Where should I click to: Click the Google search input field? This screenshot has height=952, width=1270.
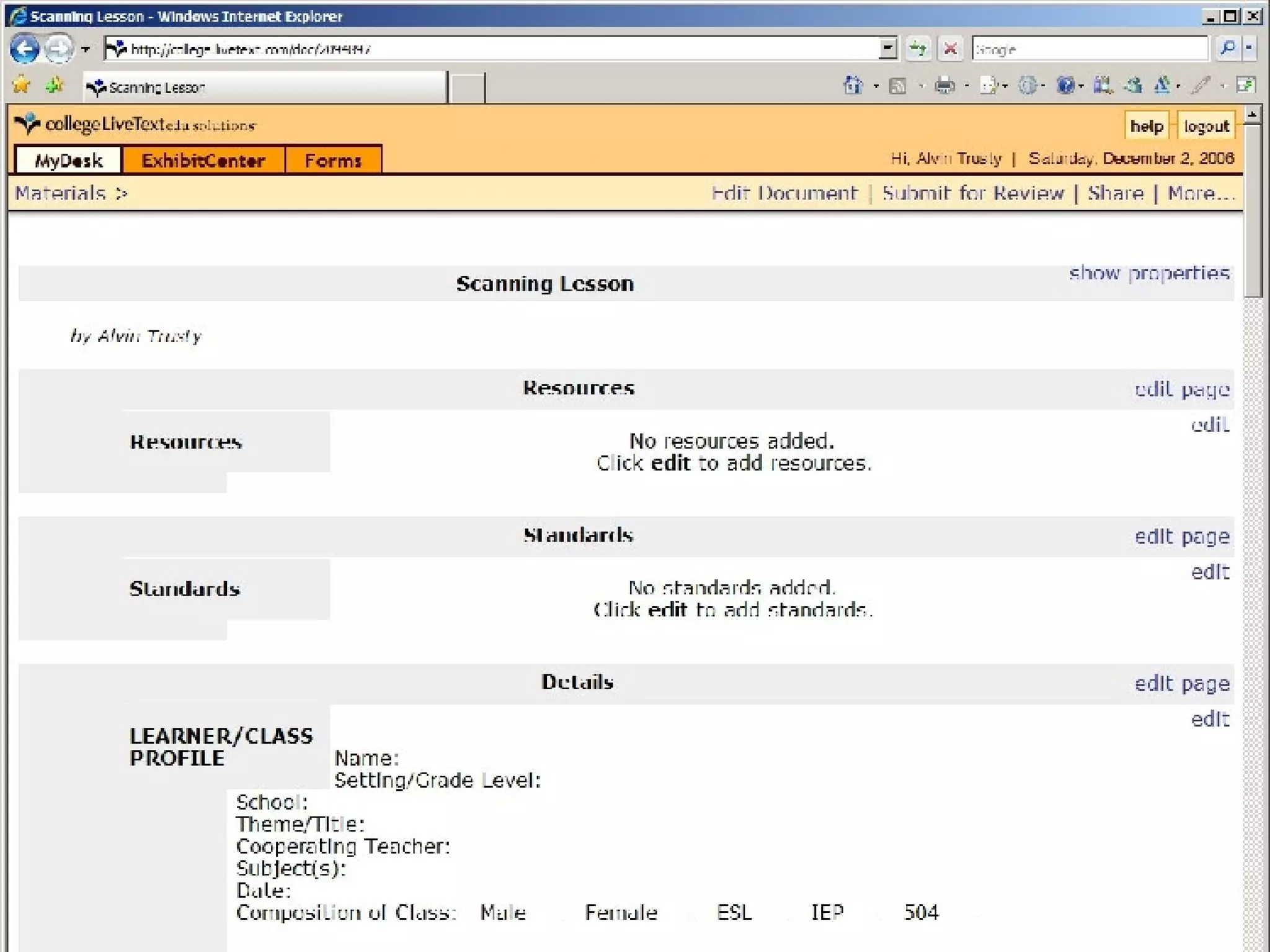click(1089, 49)
